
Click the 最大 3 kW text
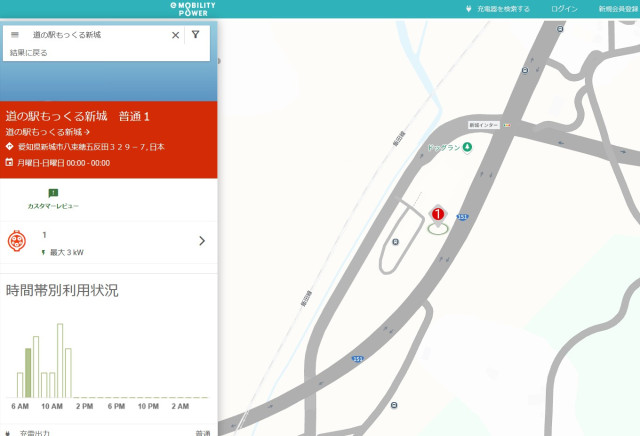click(x=67, y=252)
